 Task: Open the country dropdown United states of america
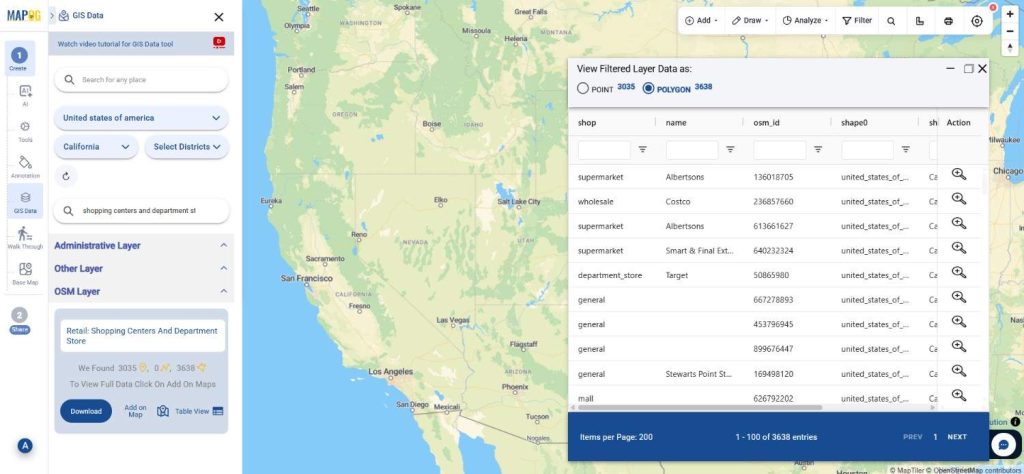coord(141,118)
